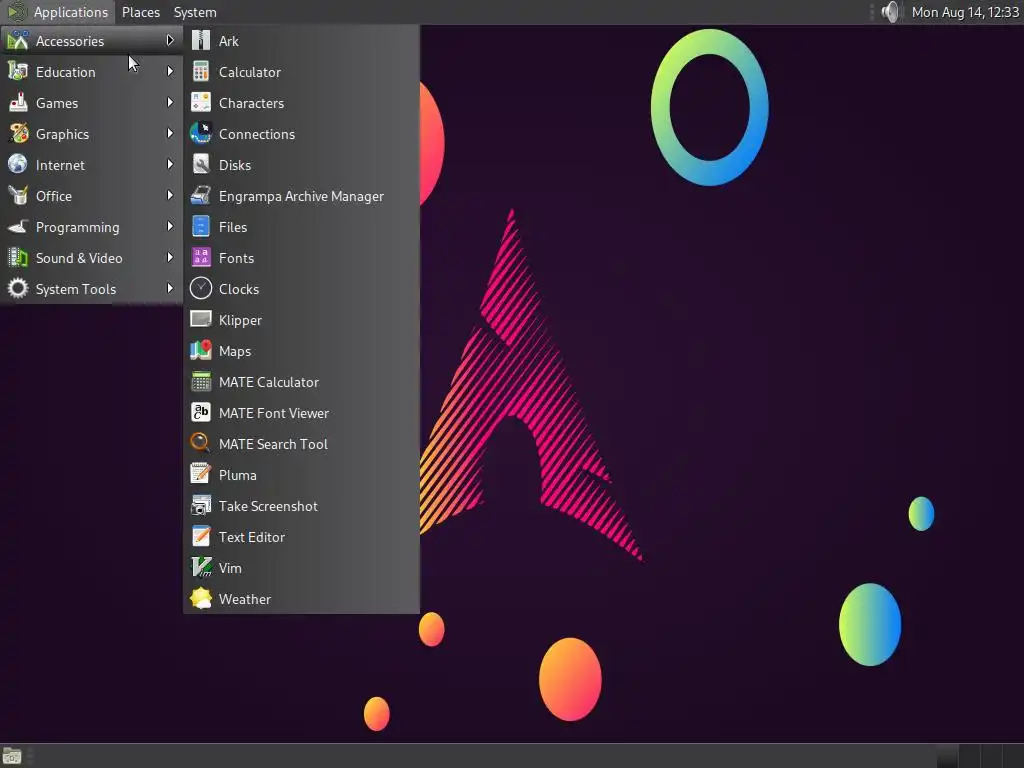The image size is (1024, 768).
Task: Expand the Office submenu arrow
Action: coord(170,195)
